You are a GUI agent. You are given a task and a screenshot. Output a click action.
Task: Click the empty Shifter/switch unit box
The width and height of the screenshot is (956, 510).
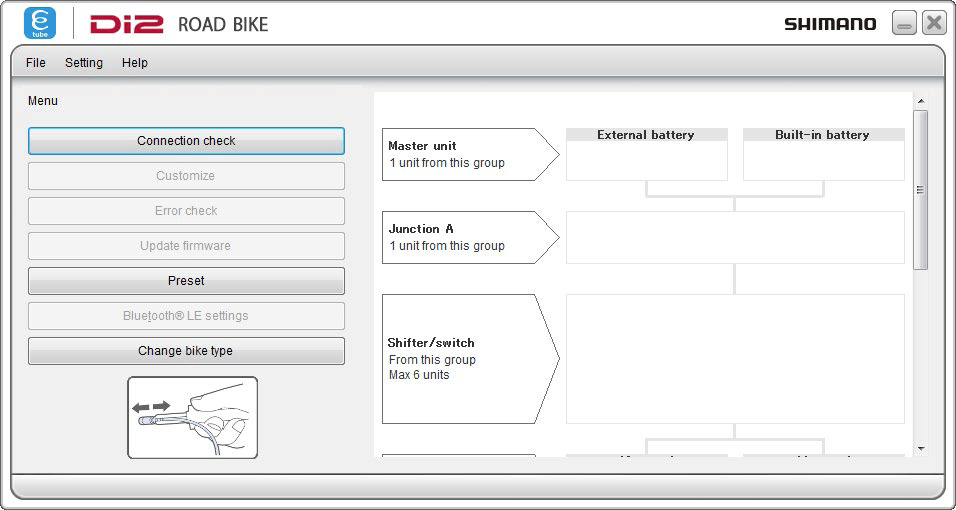pyautogui.click(x=735, y=359)
